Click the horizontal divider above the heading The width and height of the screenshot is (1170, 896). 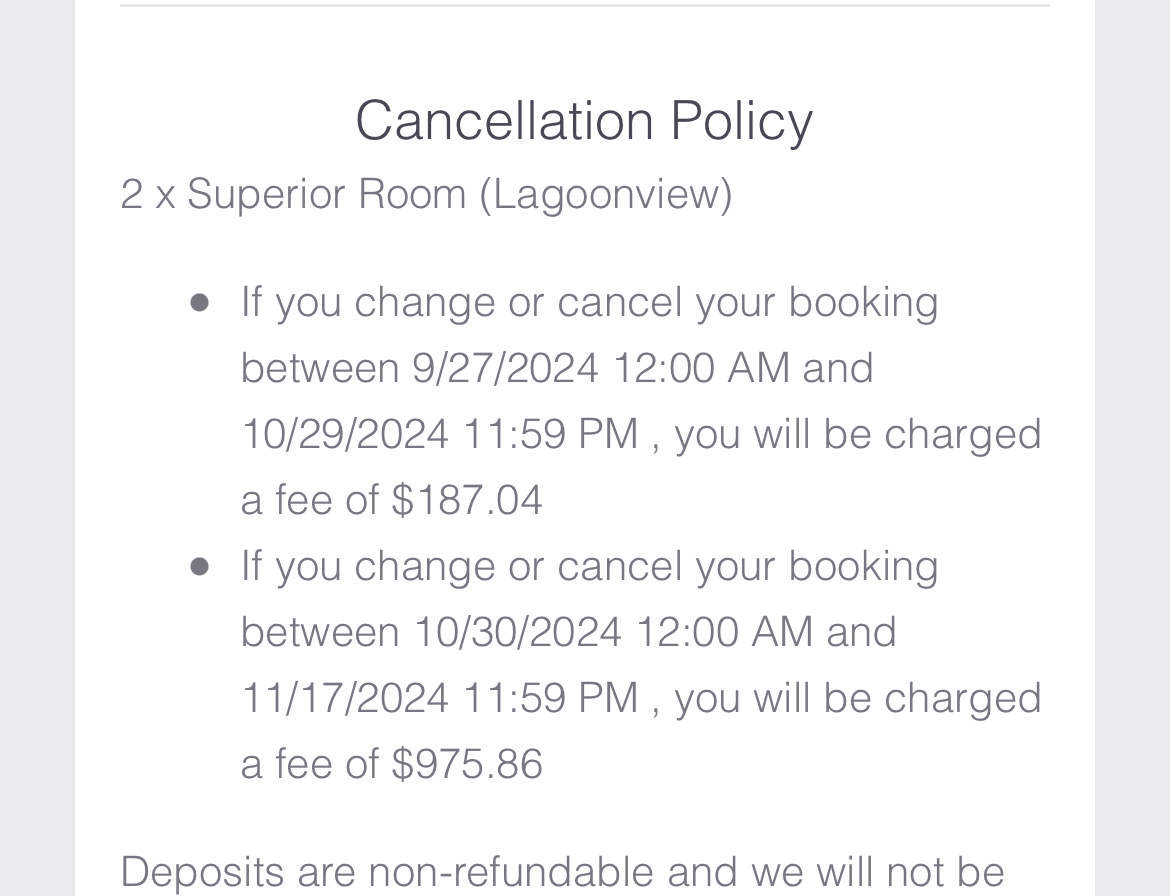(x=584, y=5)
